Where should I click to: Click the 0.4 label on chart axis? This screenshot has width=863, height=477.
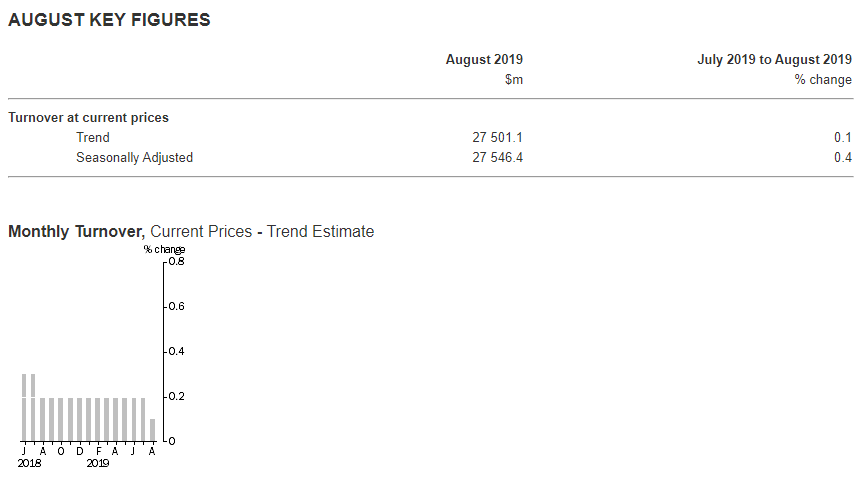[176, 352]
